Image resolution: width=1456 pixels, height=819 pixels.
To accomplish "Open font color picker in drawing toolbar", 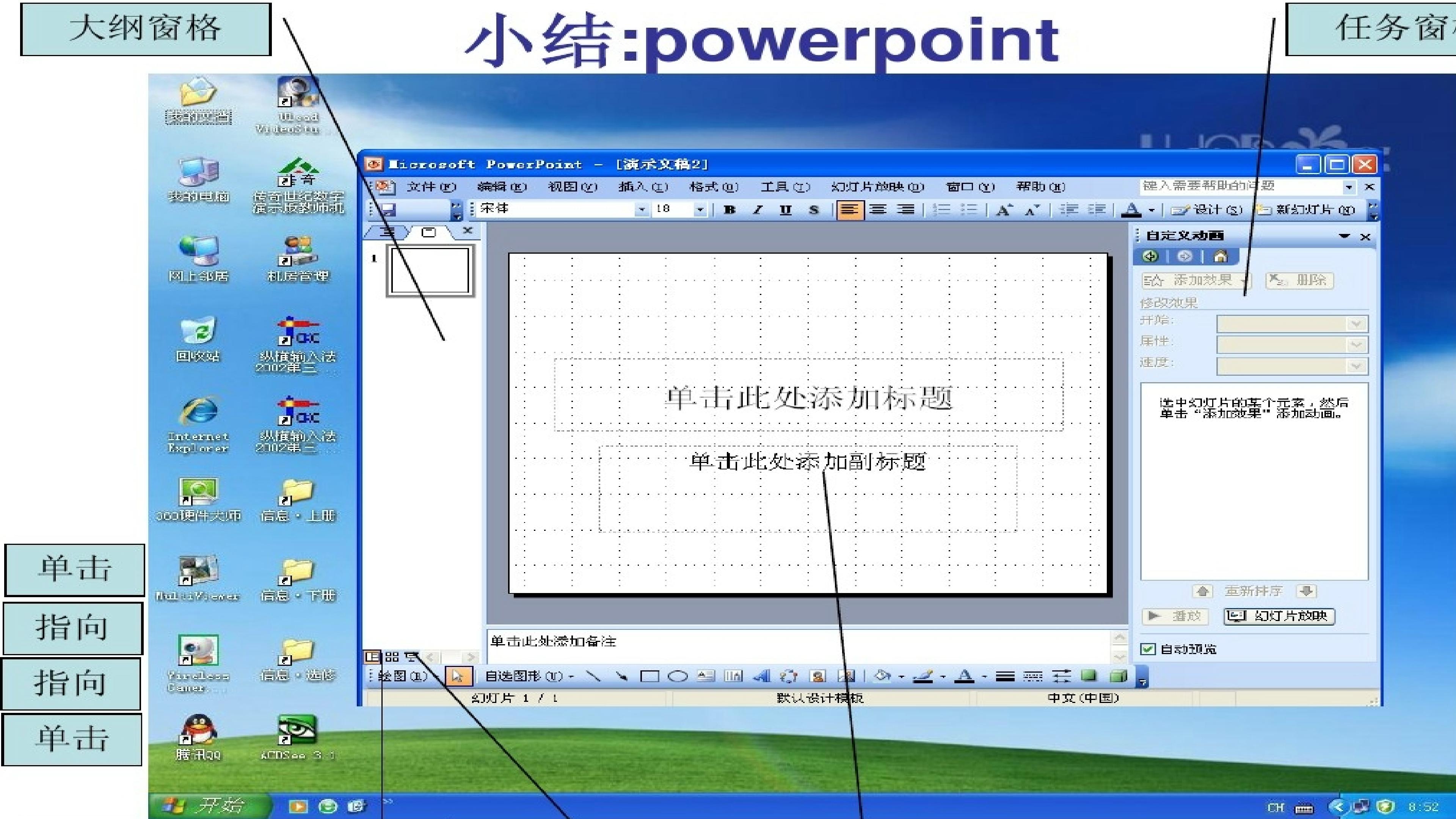I will pos(984,676).
